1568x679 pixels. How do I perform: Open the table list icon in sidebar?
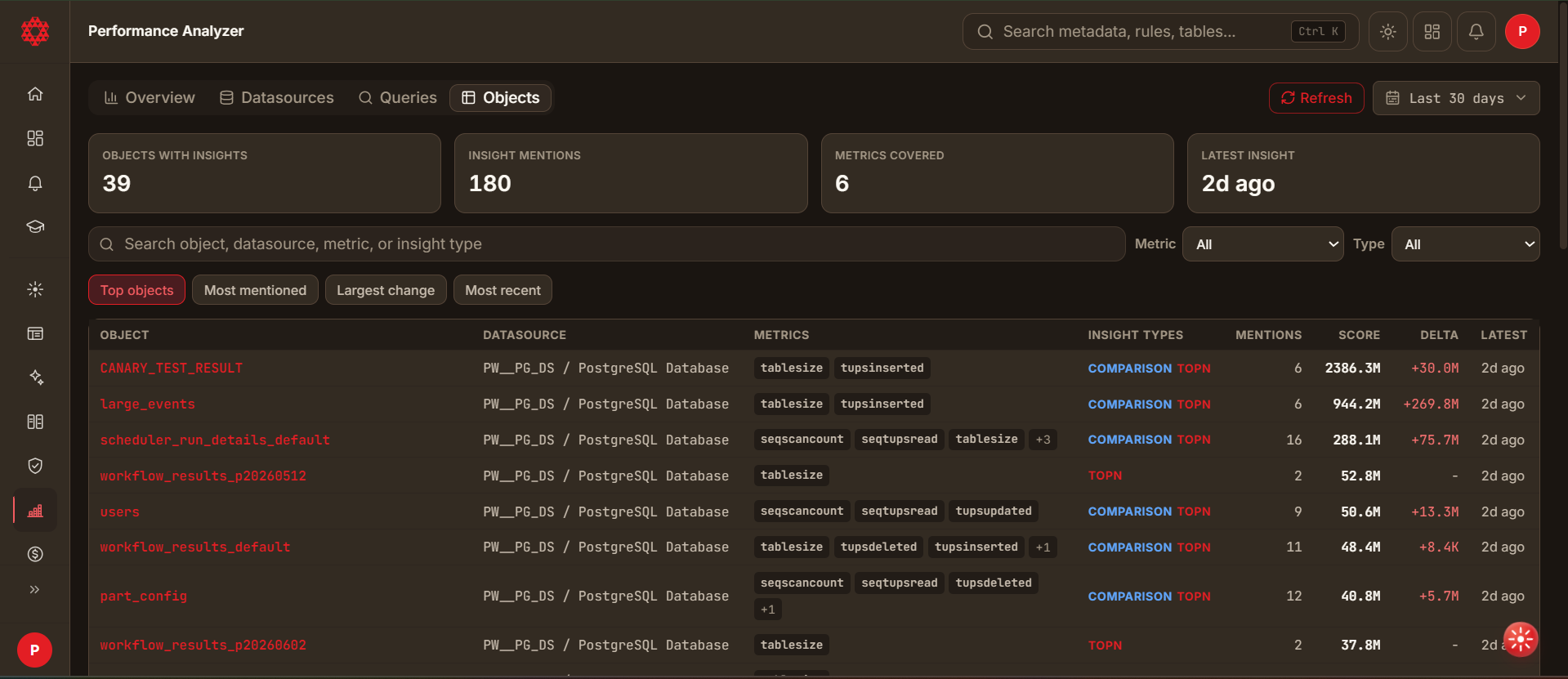point(35,333)
